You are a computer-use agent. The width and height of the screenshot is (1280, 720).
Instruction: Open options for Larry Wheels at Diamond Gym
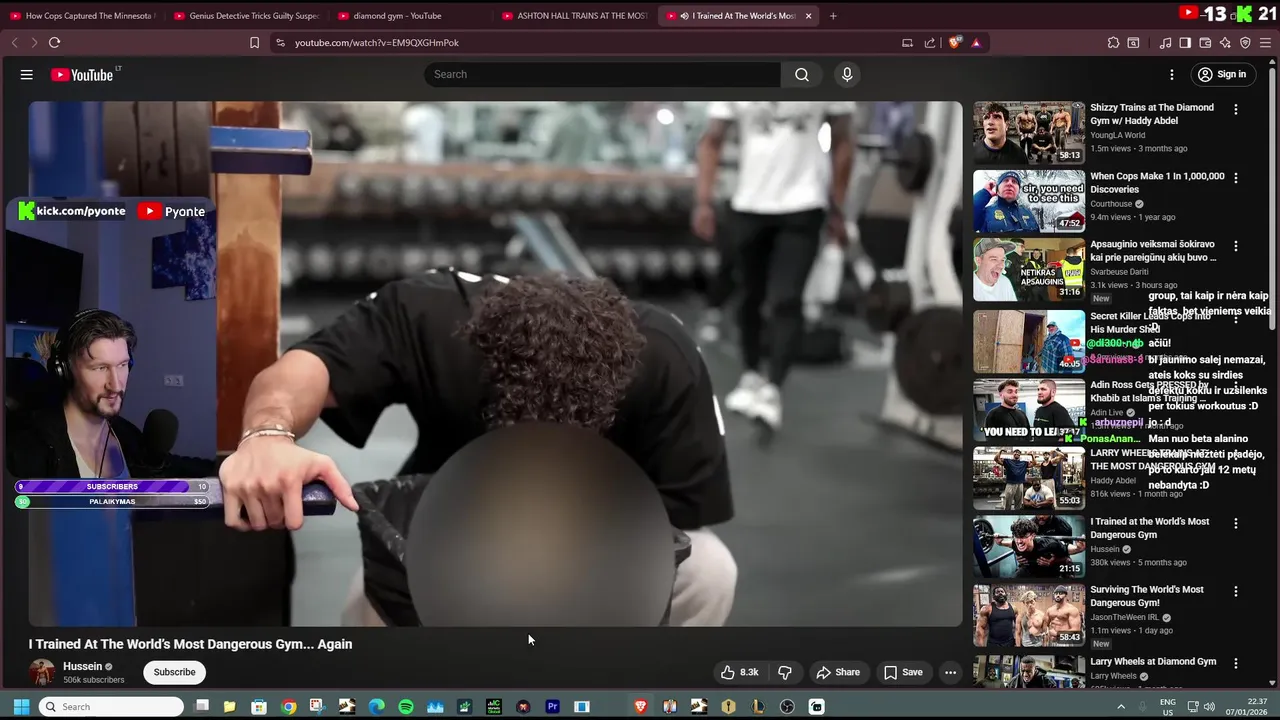pos(1236,663)
